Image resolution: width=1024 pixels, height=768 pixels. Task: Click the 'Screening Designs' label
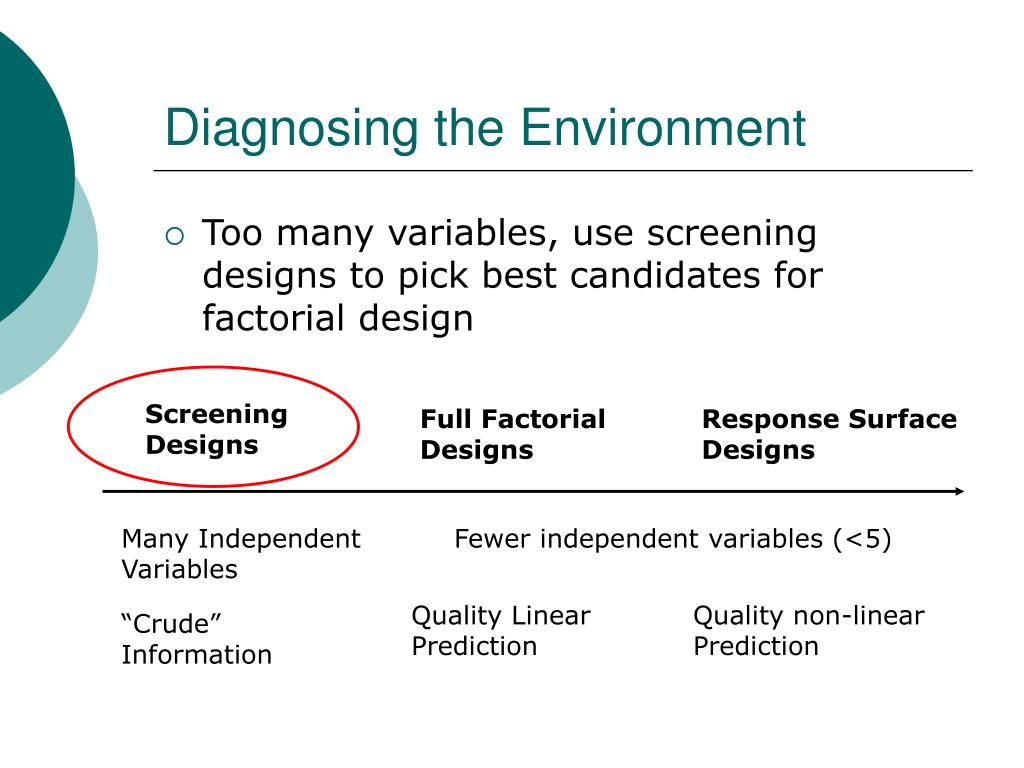pyautogui.click(x=216, y=429)
